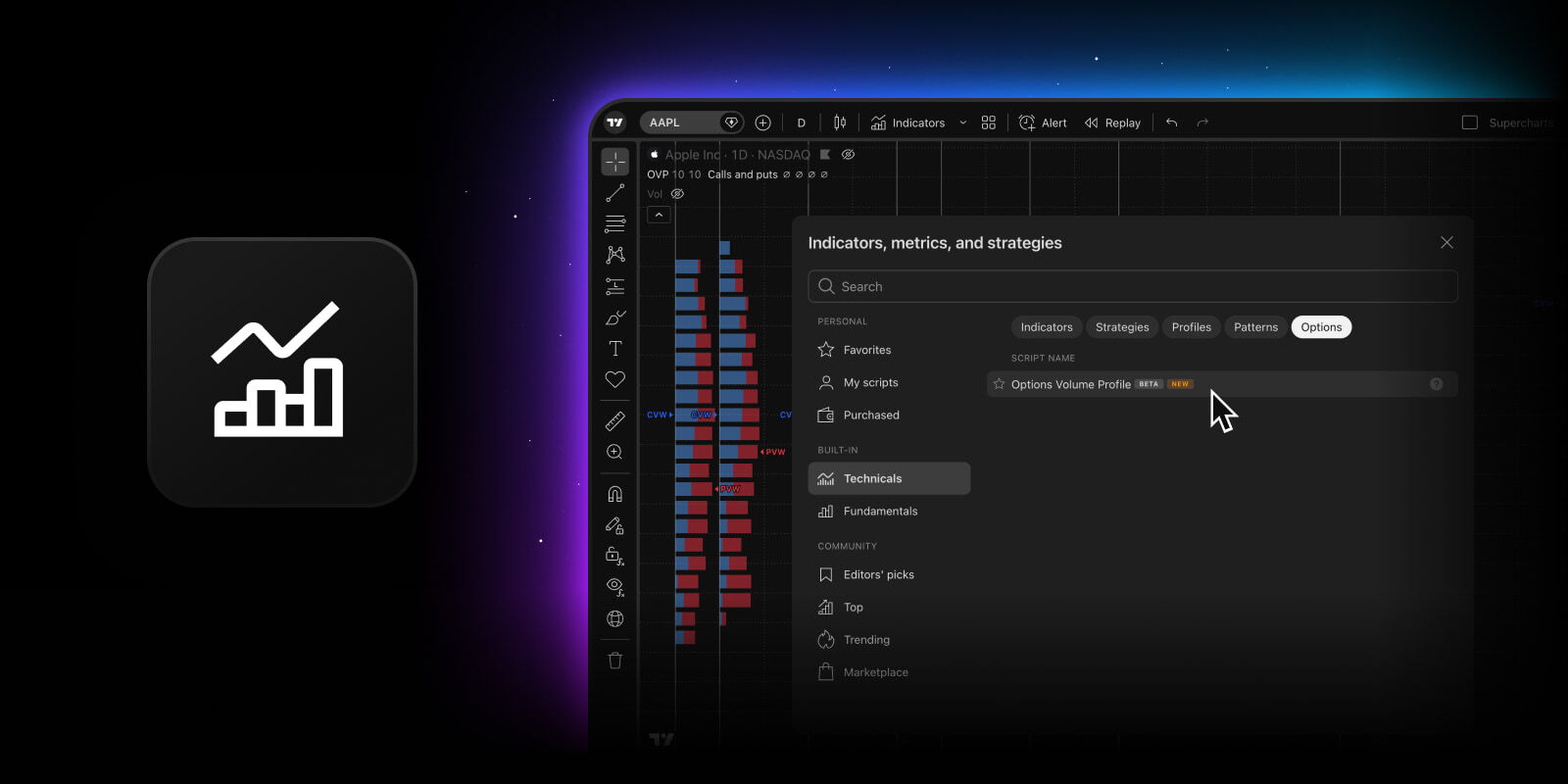
Task: Open help for Options Volume Profile
Action: [x=1437, y=384]
